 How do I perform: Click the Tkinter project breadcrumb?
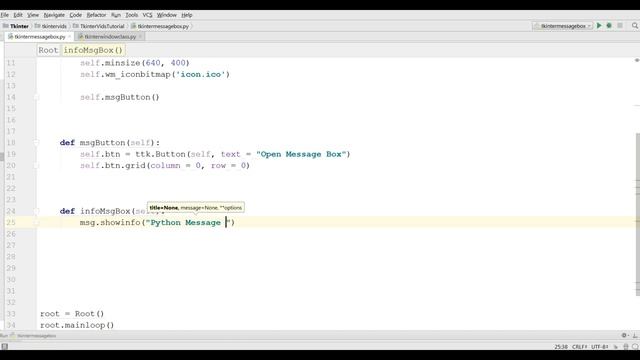coord(16,26)
